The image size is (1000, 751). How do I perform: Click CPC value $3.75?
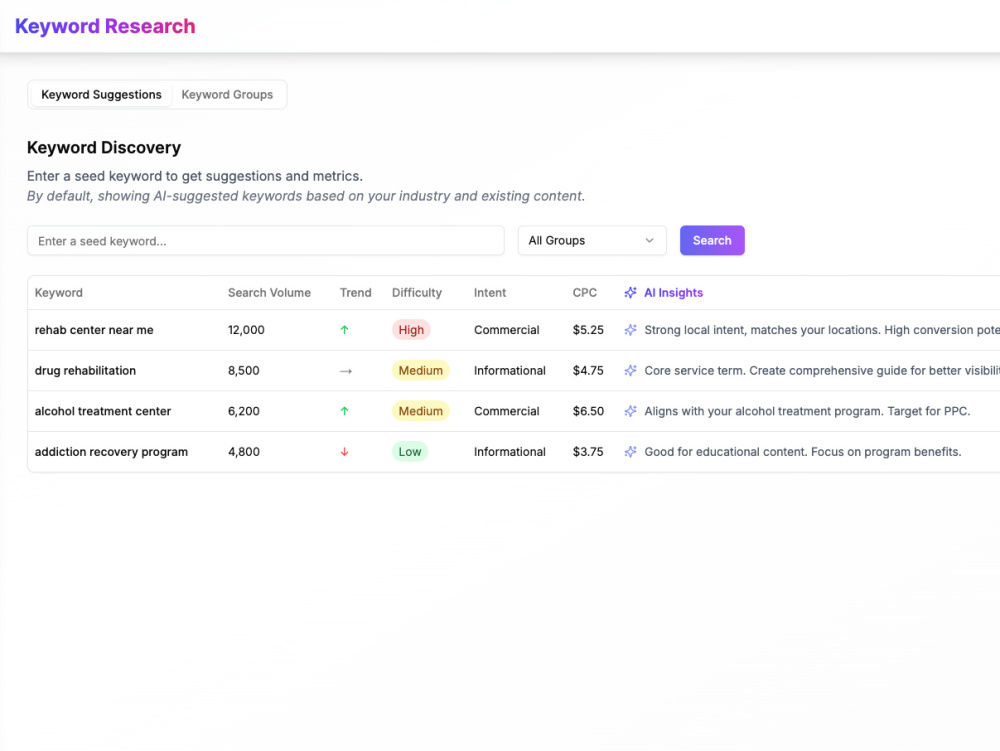pyautogui.click(x=588, y=451)
